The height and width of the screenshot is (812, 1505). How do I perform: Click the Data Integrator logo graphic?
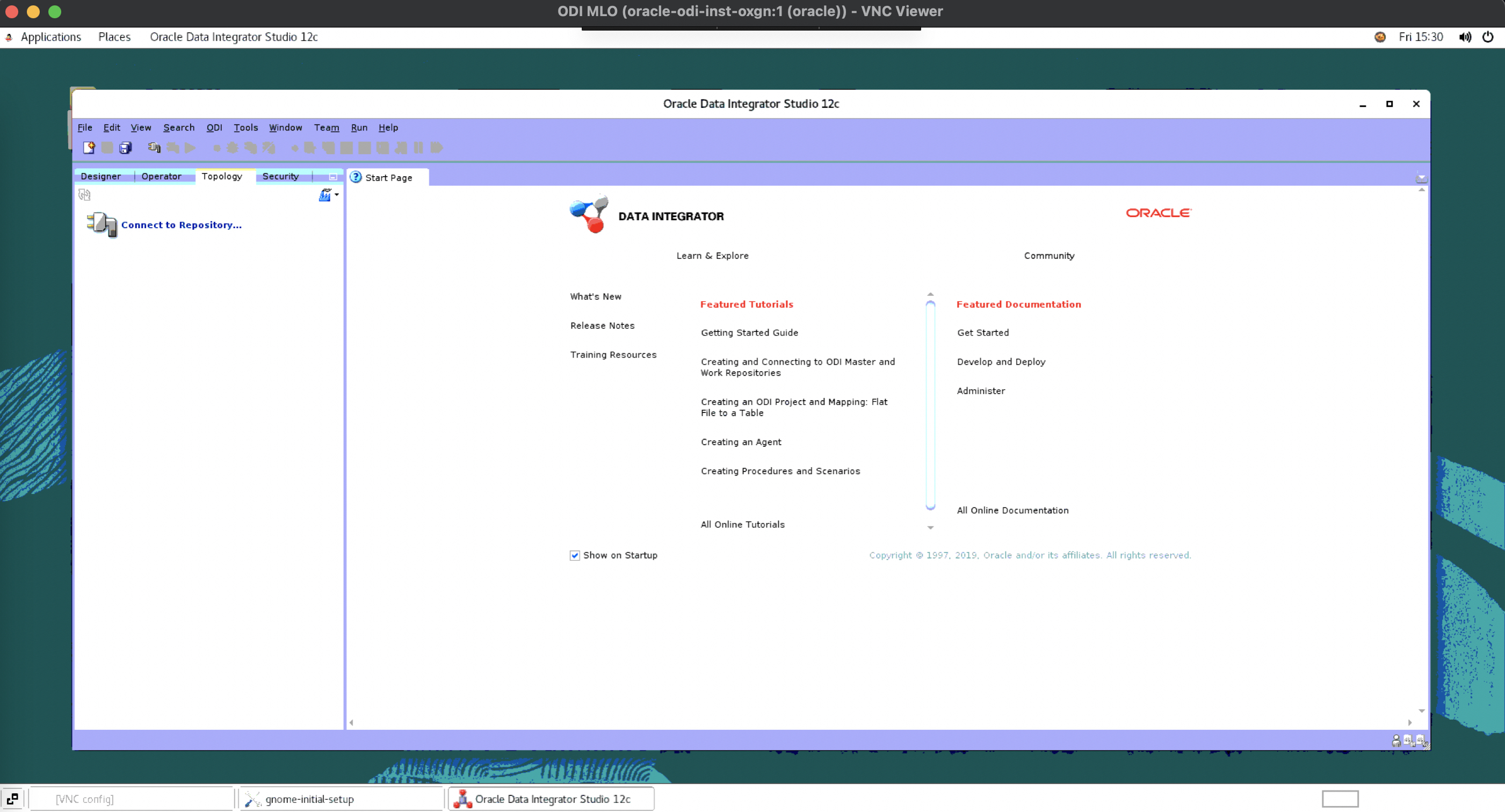coord(588,214)
